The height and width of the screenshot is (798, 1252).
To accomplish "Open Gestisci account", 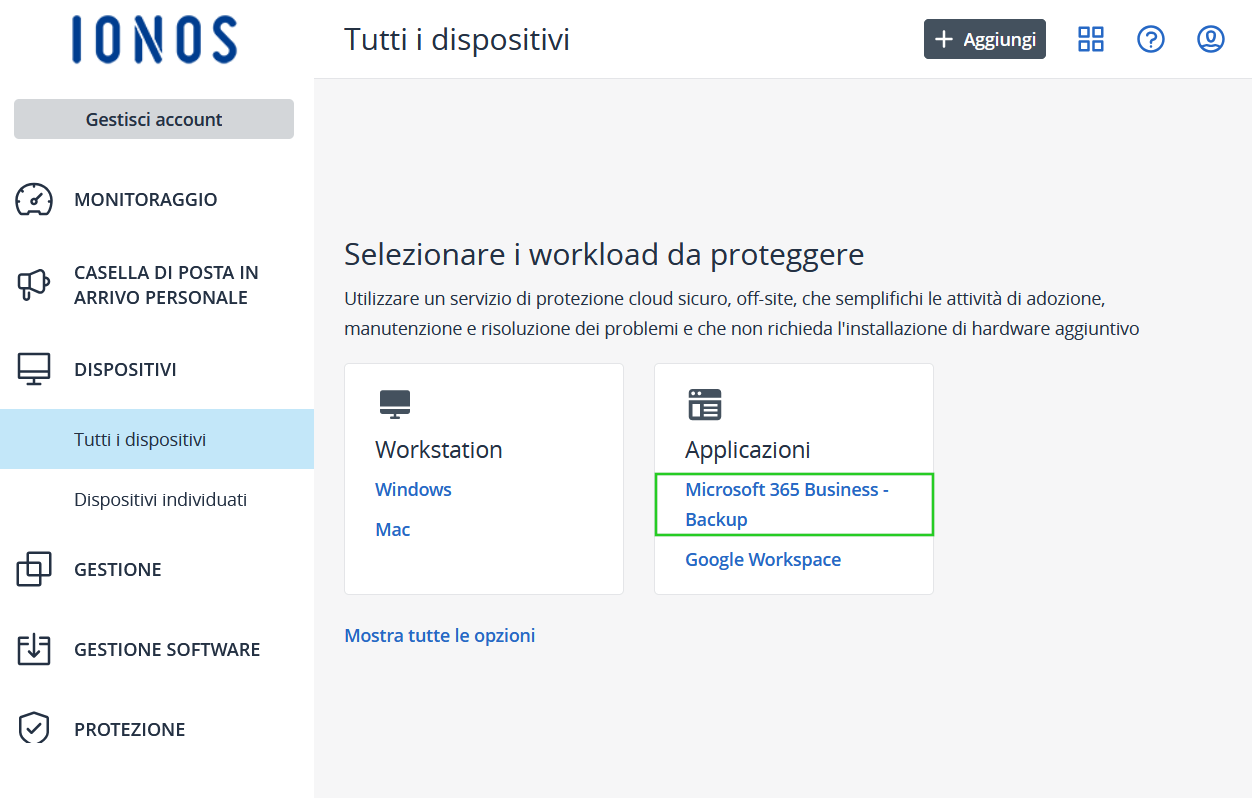I will click(x=153, y=118).
